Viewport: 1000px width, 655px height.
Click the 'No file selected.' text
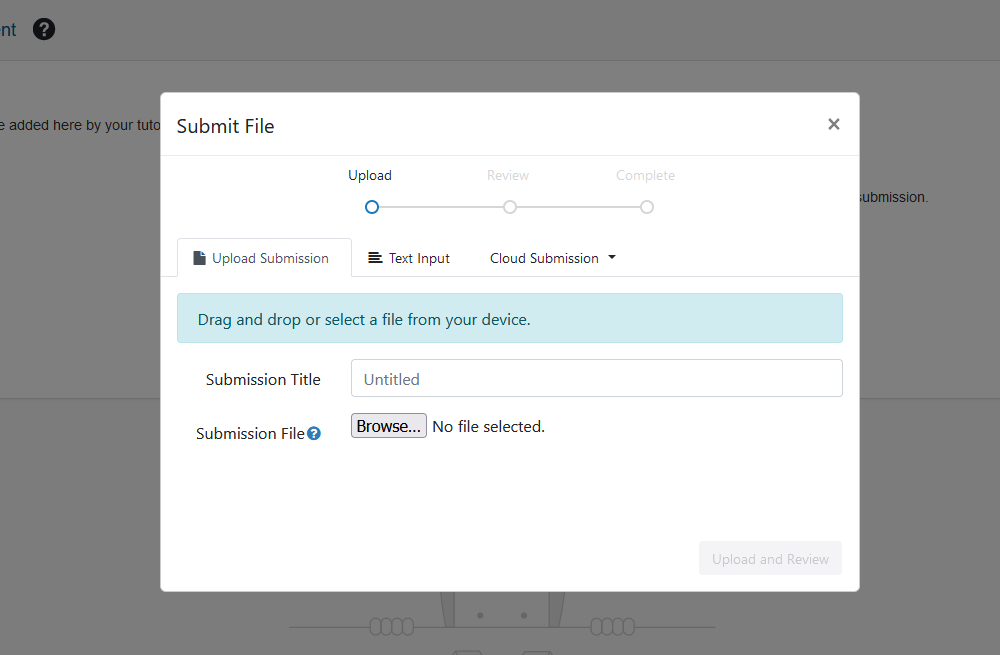click(x=488, y=426)
